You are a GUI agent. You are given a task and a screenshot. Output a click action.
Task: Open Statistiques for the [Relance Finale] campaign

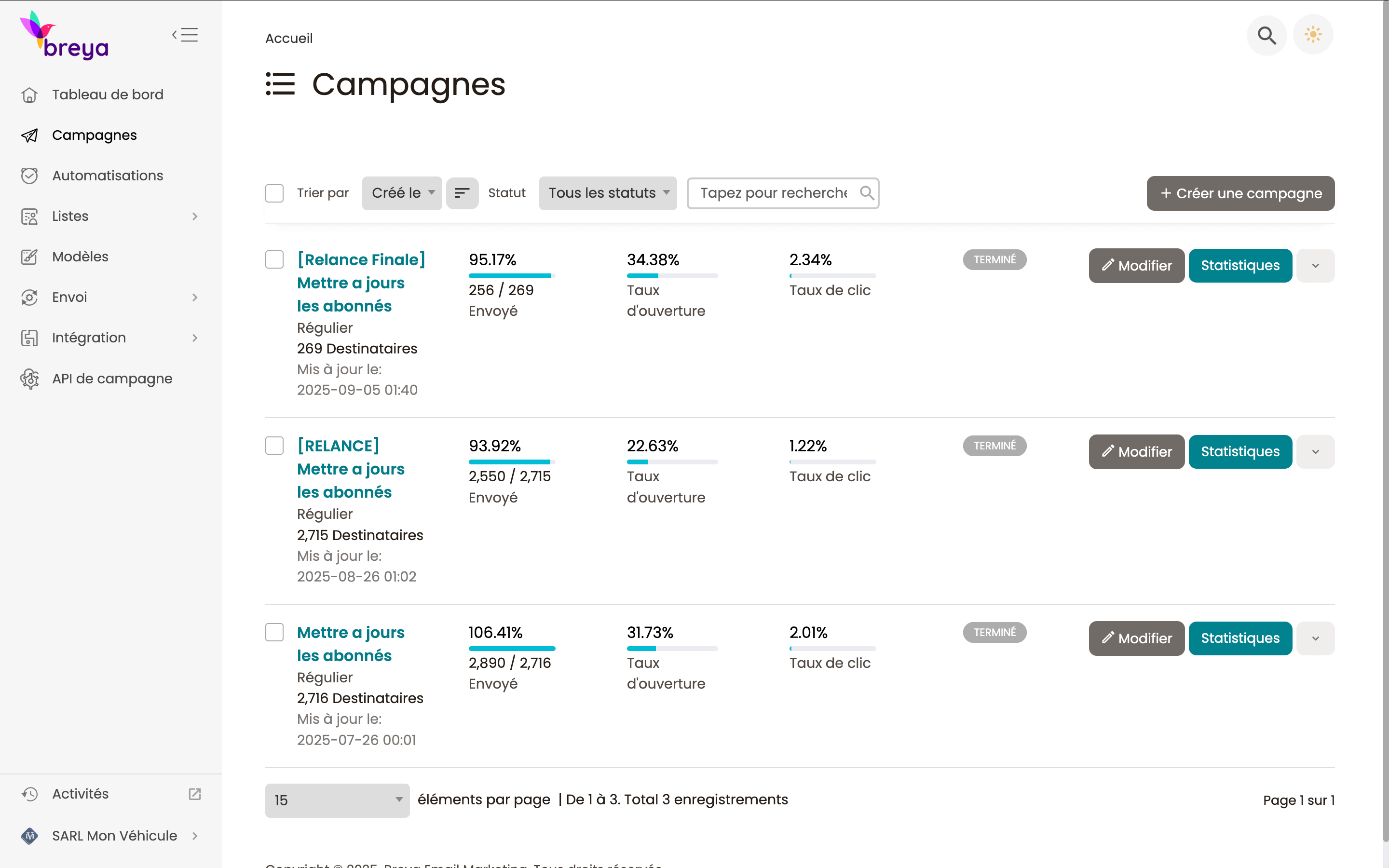(1240, 266)
